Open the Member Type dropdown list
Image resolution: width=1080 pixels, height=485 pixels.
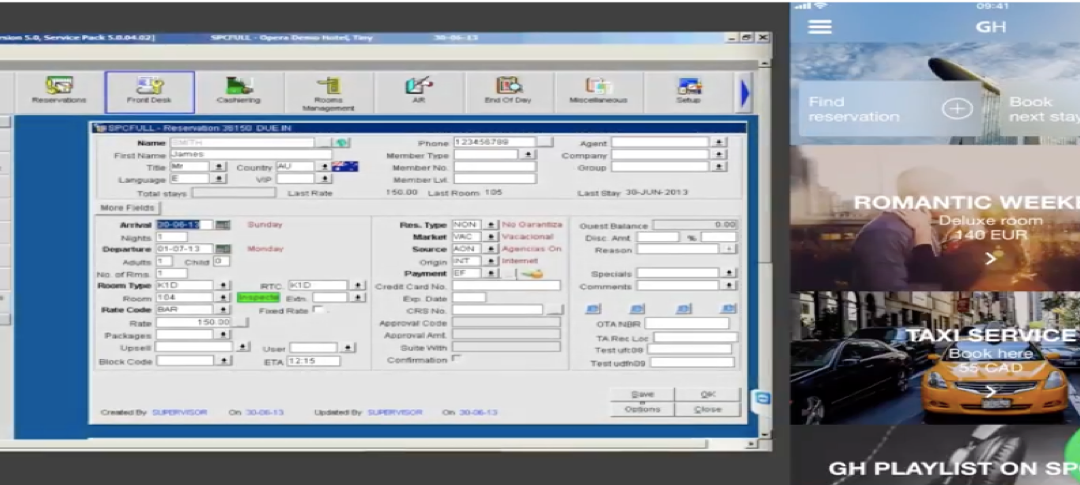[x=528, y=155]
